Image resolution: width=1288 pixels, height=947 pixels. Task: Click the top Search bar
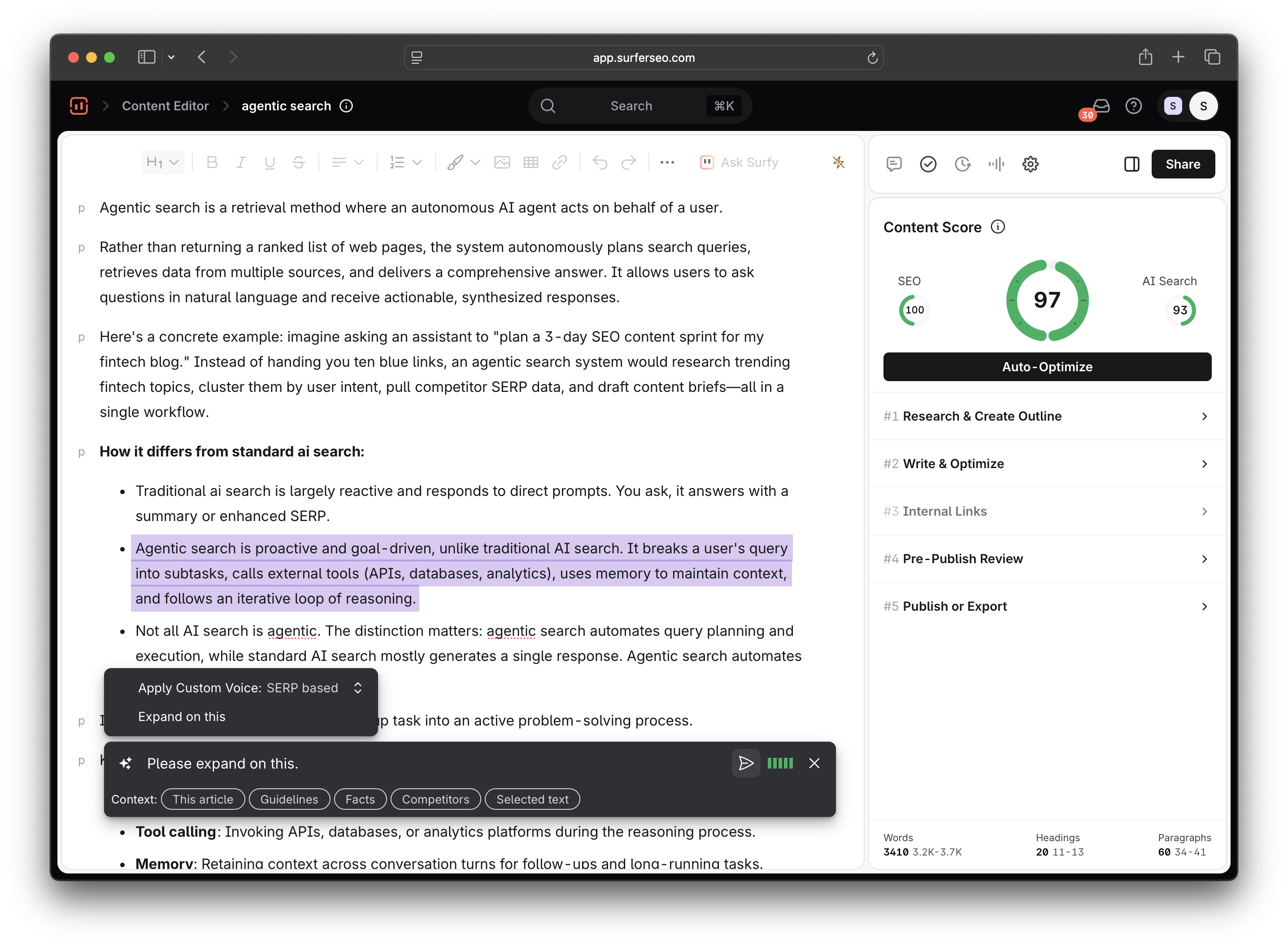[x=640, y=106]
